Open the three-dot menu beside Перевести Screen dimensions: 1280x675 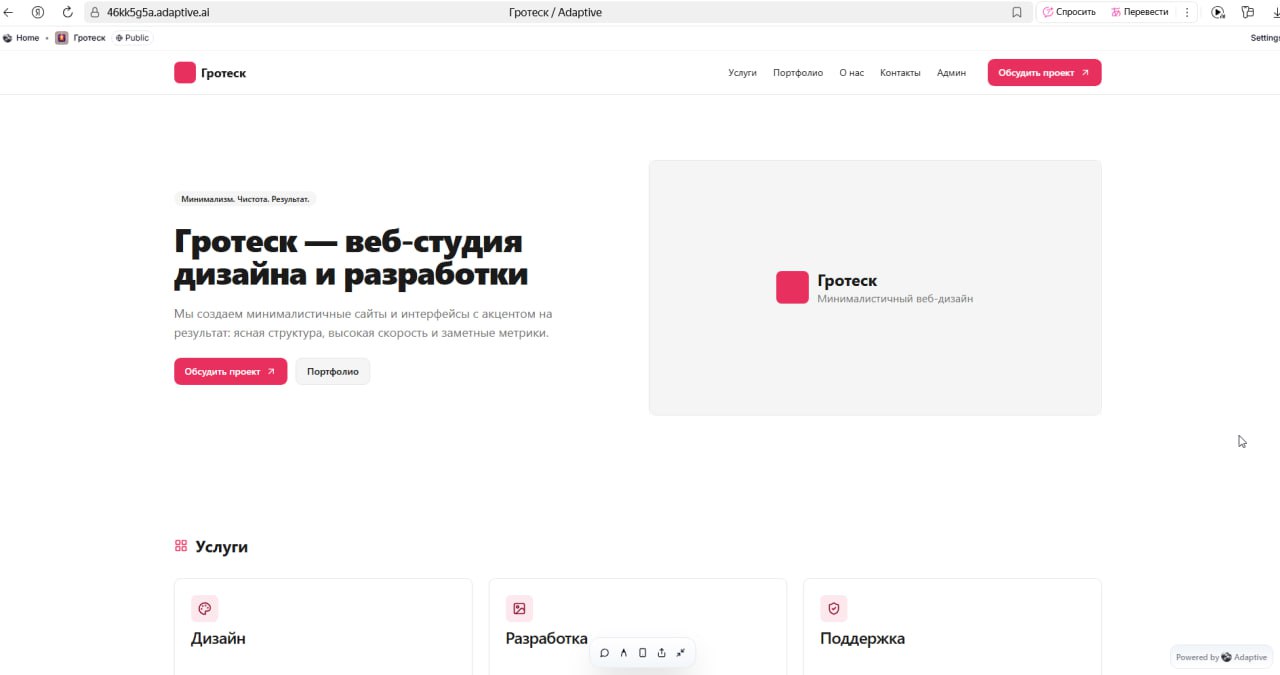pos(1187,12)
